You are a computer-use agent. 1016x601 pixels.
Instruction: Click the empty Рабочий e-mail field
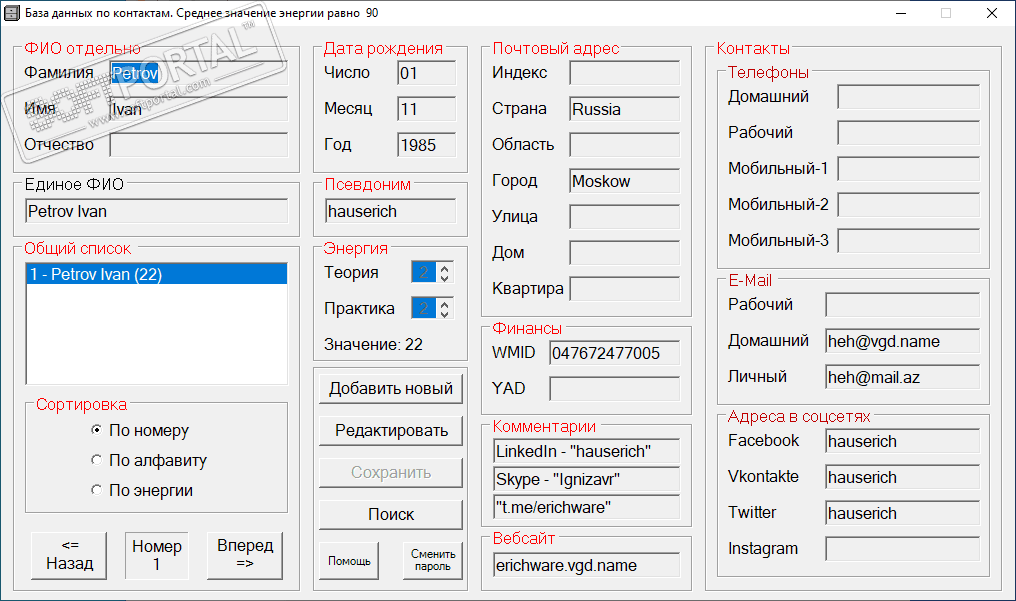903,305
